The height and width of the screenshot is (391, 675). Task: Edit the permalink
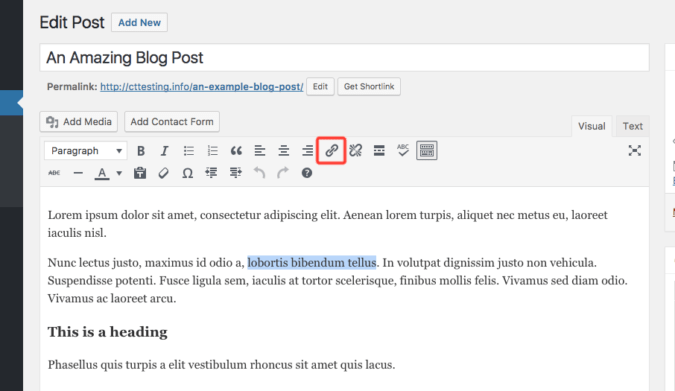pos(320,87)
